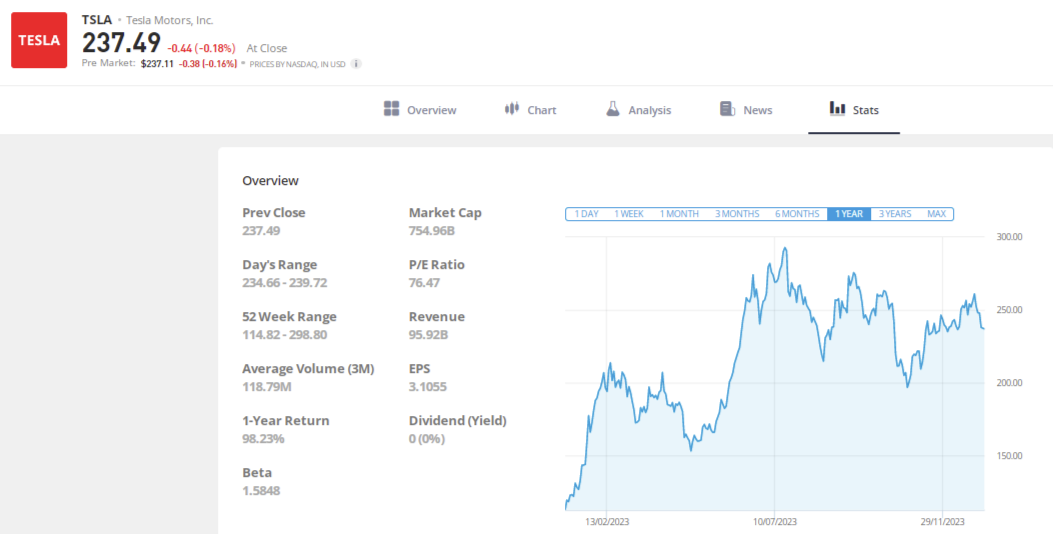Open the News tab label

(758, 110)
